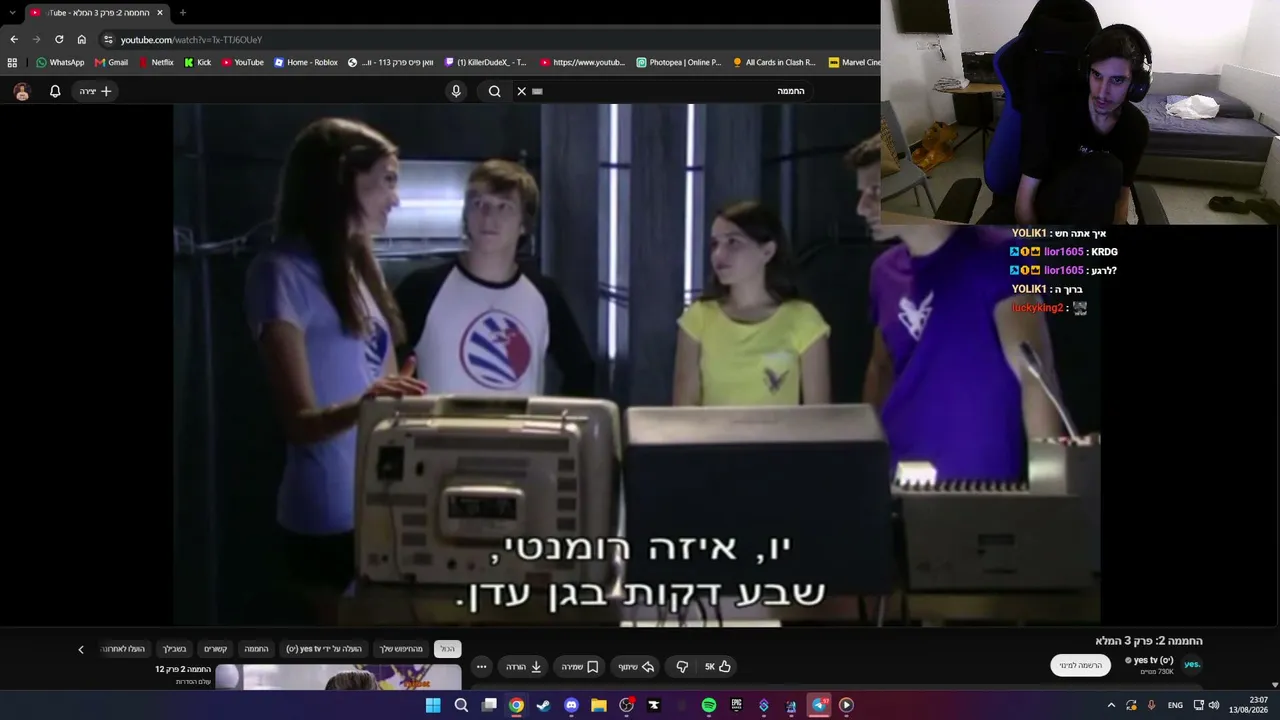Click the YouTube search magnifier button

494,91
